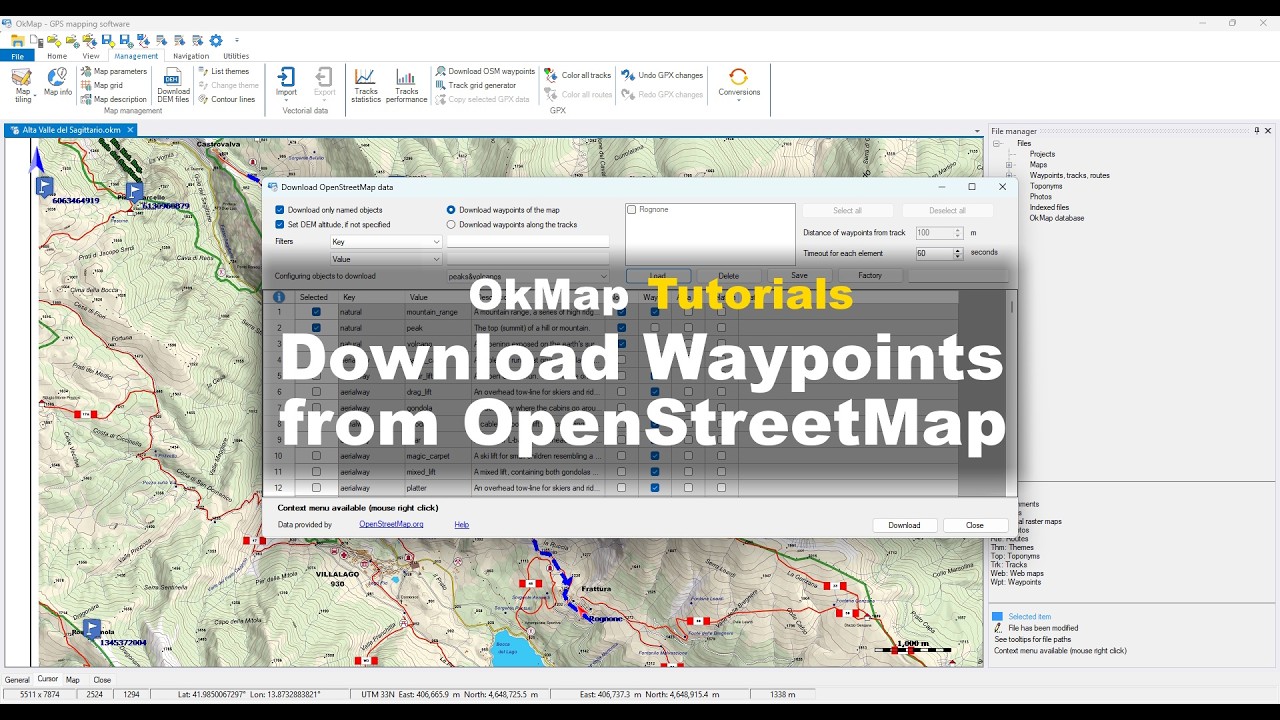The height and width of the screenshot is (720, 1280).
Task: Select Toponyms in File manager
Action: click(1046, 186)
